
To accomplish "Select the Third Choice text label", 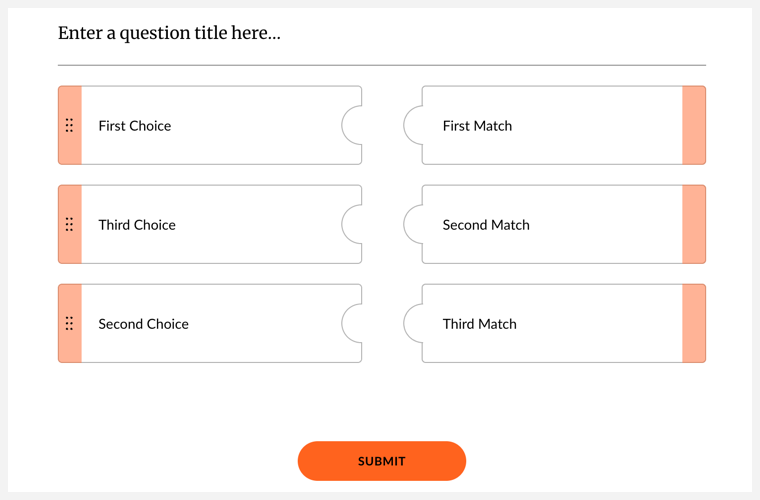I will click(x=137, y=225).
